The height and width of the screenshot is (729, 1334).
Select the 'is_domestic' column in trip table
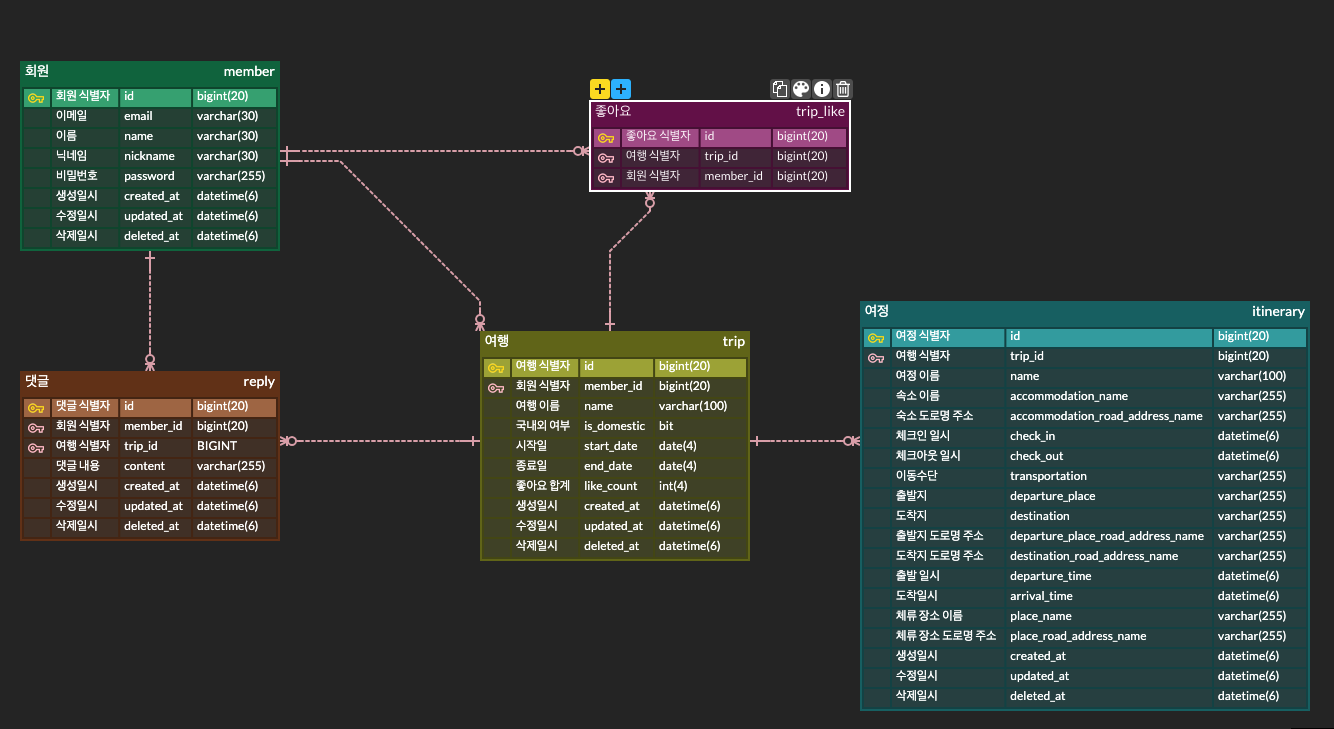[x=615, y=426]
